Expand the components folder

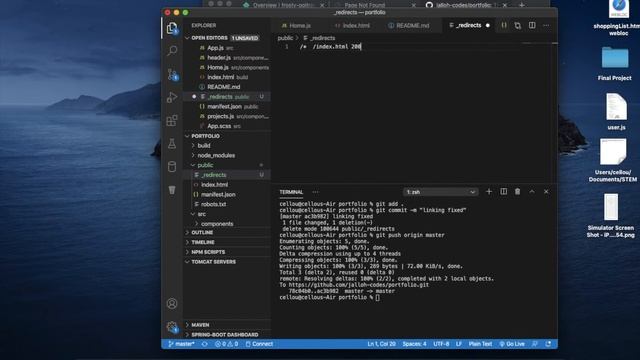point(217,224)
